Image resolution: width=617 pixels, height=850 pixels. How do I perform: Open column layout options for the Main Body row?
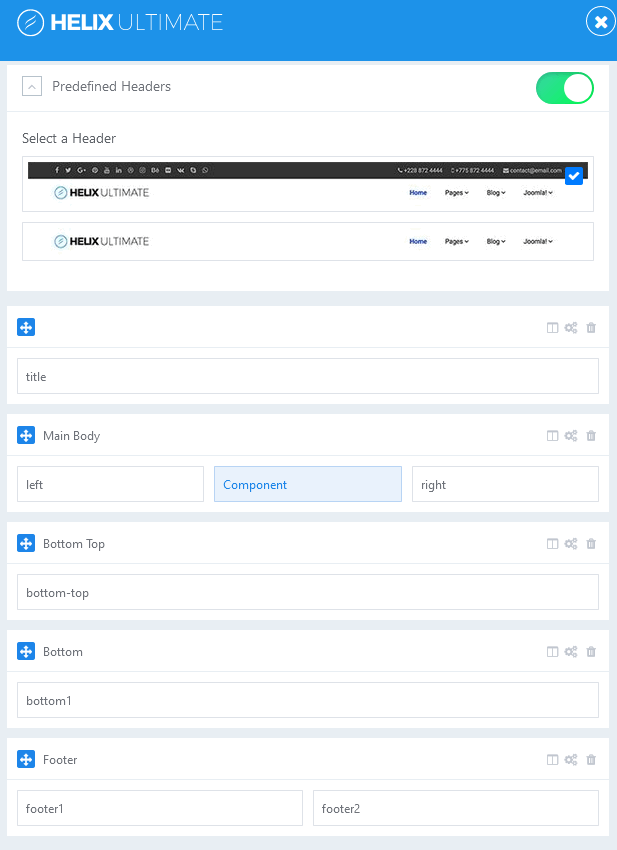[x=552, y=435]
